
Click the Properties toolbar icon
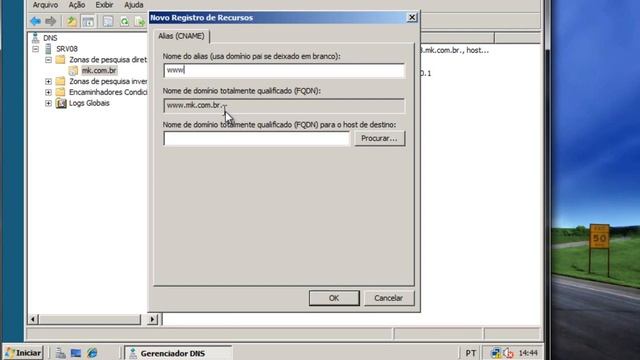pyautogui.click(x=108, y=21)
